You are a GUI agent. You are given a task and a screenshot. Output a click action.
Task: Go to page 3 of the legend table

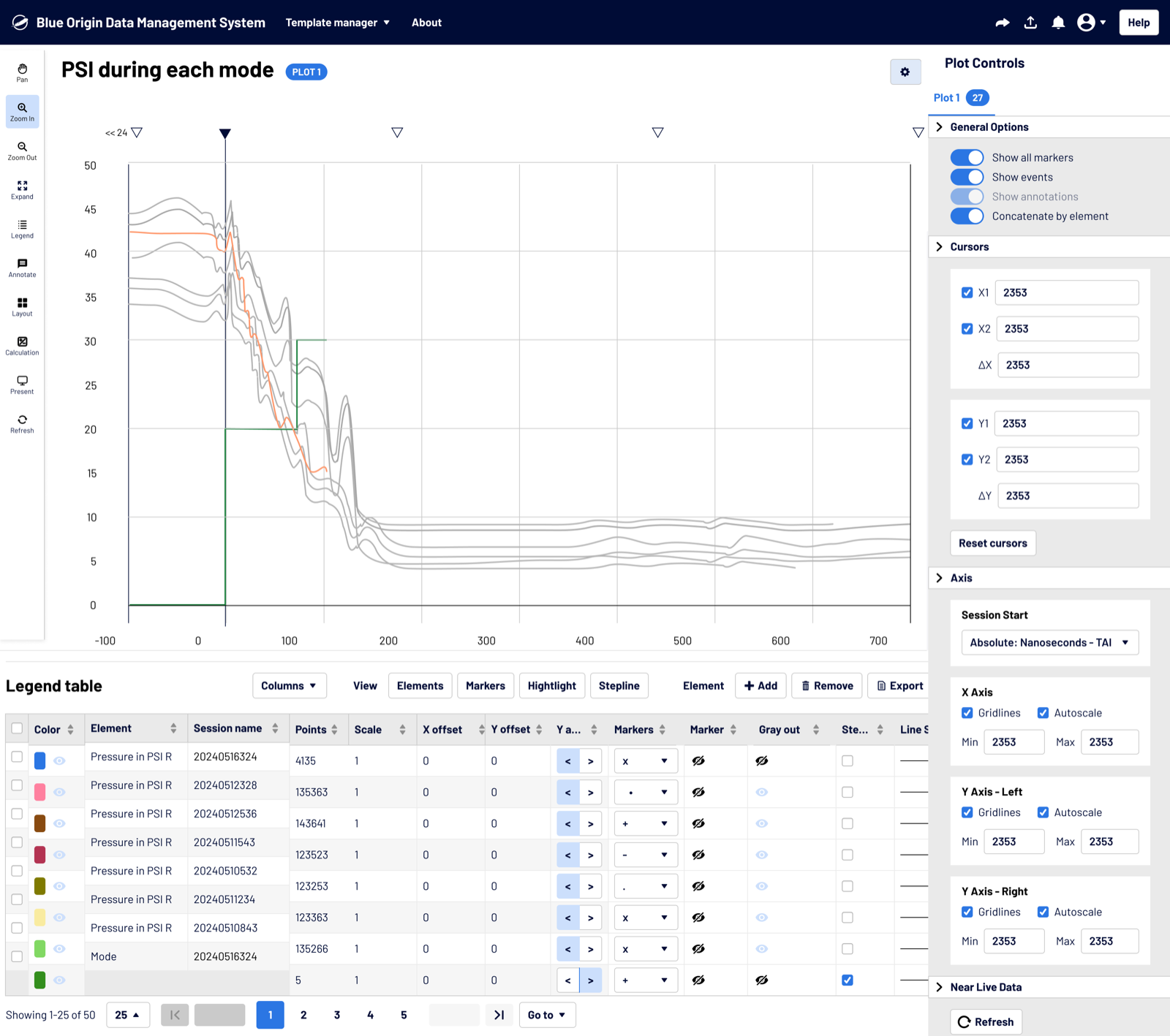click(x=336, y=1015)
